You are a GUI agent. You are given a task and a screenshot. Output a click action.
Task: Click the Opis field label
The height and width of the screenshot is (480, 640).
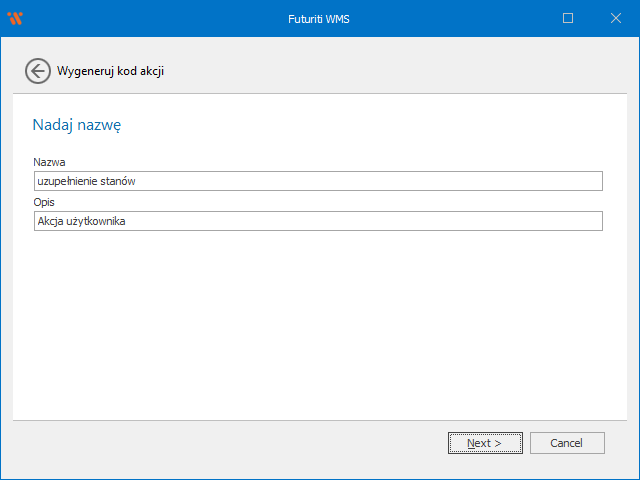(43, 201)
